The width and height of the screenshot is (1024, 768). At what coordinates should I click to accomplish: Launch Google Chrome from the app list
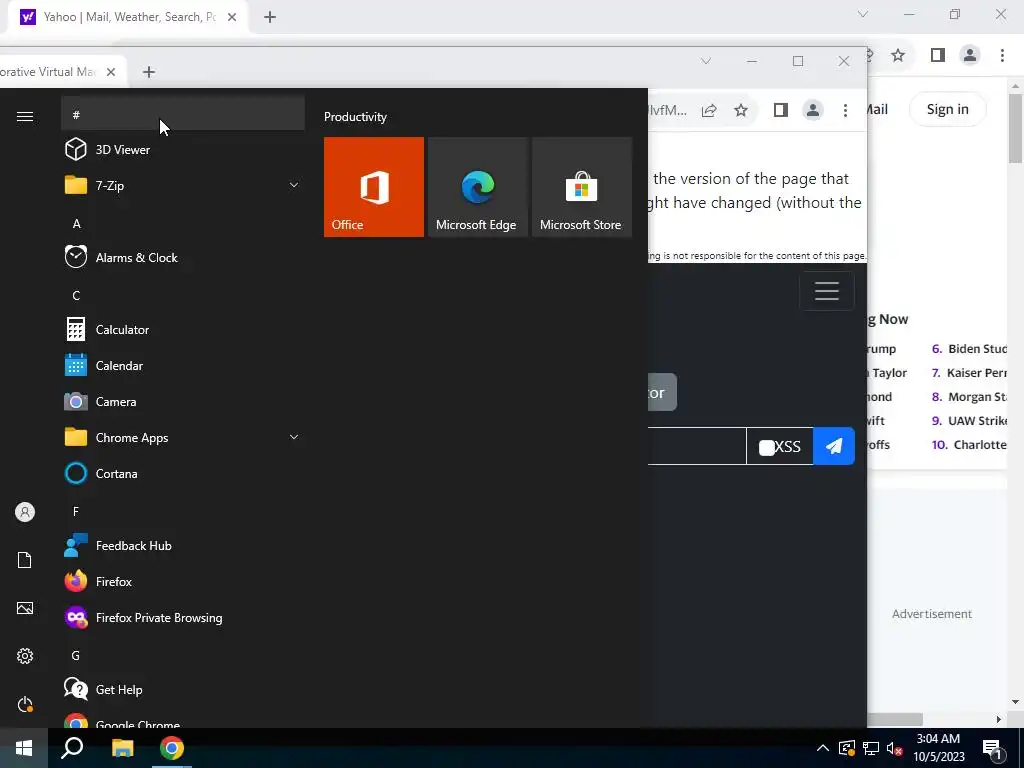pyautogui.click(x=183, y=719)
